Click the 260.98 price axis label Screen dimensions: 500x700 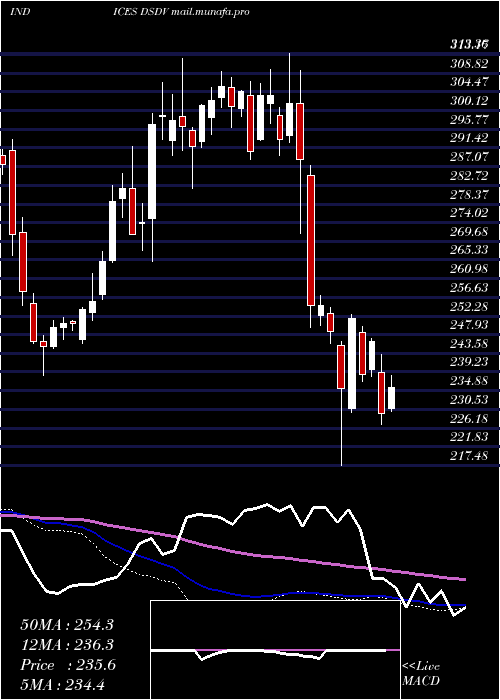pos(469,269)
